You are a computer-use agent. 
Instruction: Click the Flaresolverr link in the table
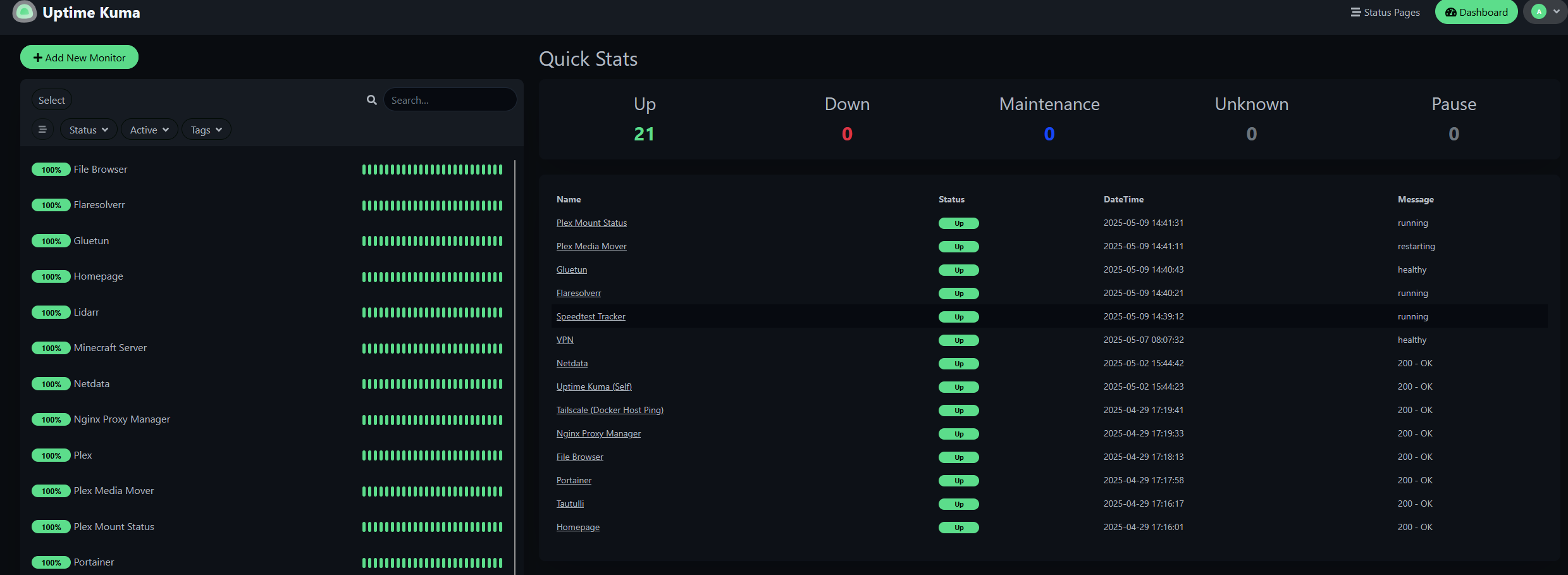click(x=579, y=293)
